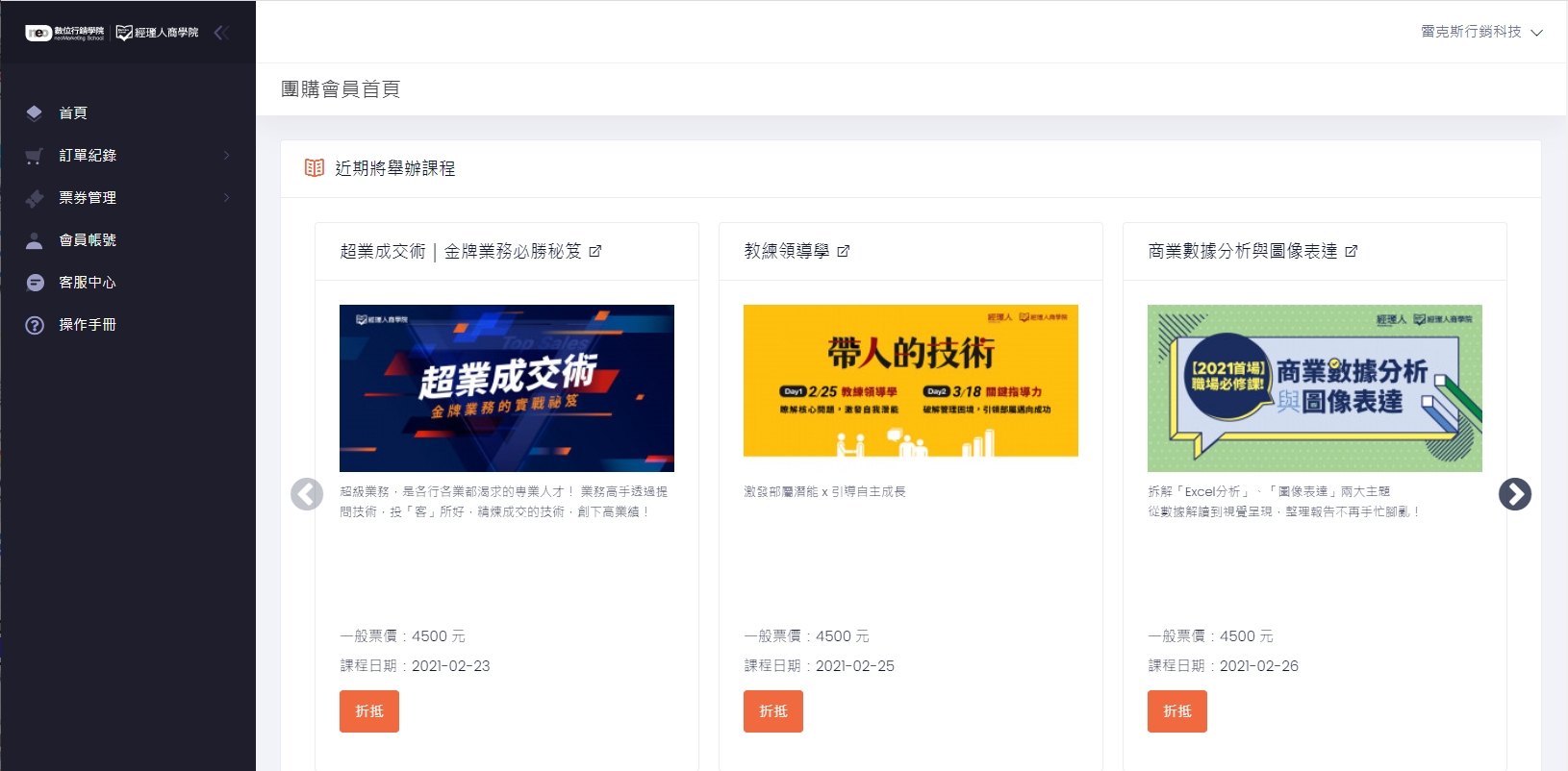The width and height of the screenshot is (1568, 771).
Task: Click the 帶人的技術 course banner image
Action: [x=911, y=381]
